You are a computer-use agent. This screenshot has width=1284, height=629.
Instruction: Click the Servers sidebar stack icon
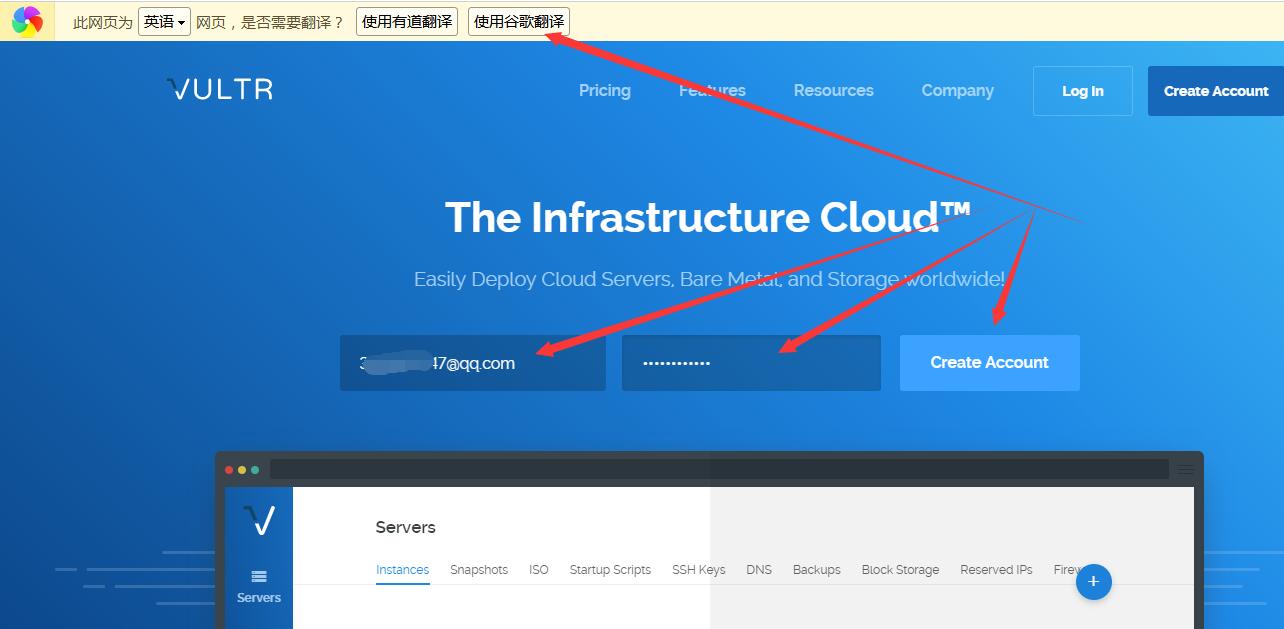[259, 576]
